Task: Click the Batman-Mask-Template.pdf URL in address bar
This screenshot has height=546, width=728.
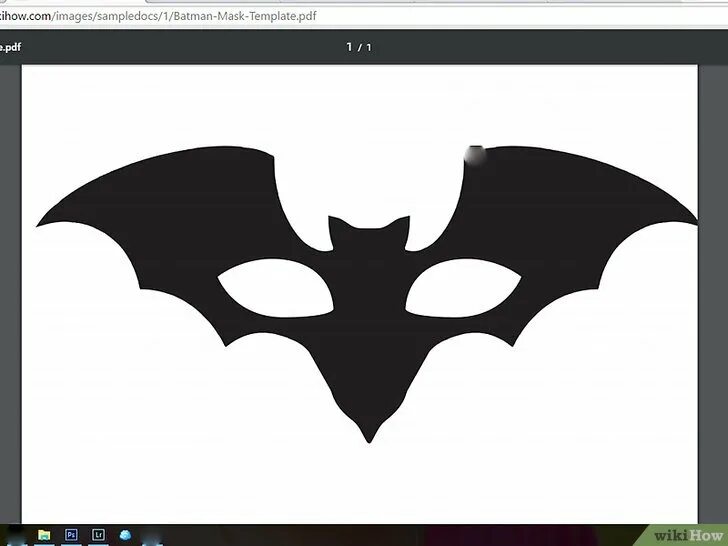Action: [158, 16]
